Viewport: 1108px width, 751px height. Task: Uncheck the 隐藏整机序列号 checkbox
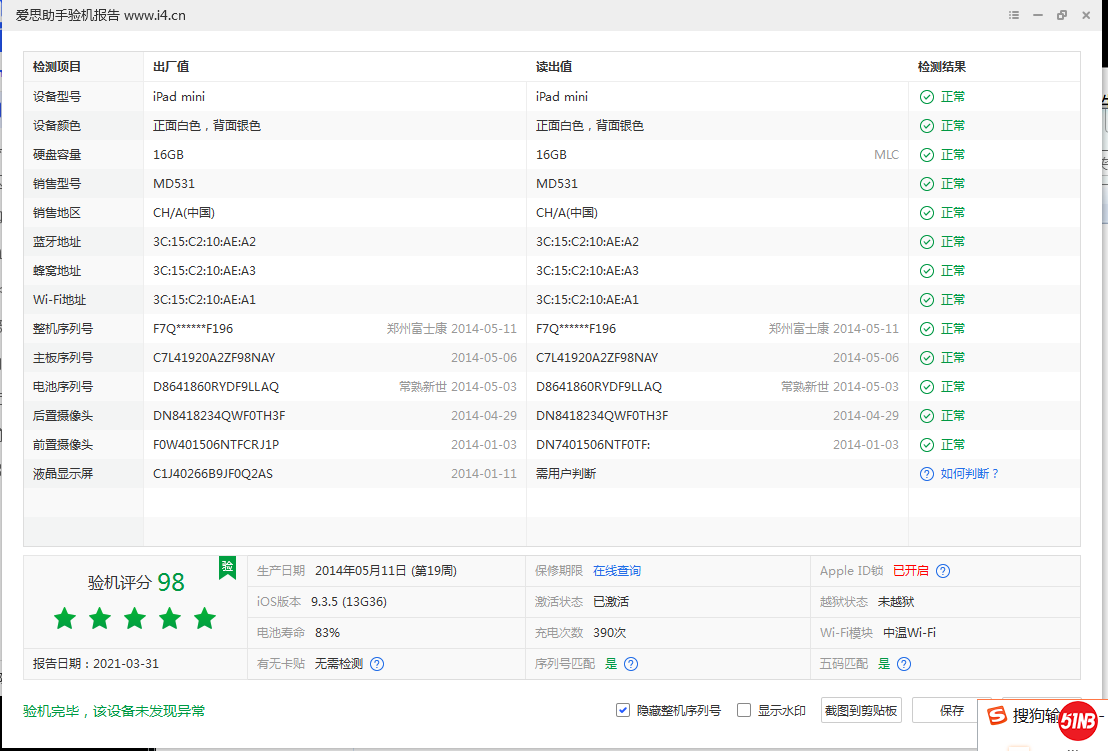pyautogui.click(x=623, y=710)
